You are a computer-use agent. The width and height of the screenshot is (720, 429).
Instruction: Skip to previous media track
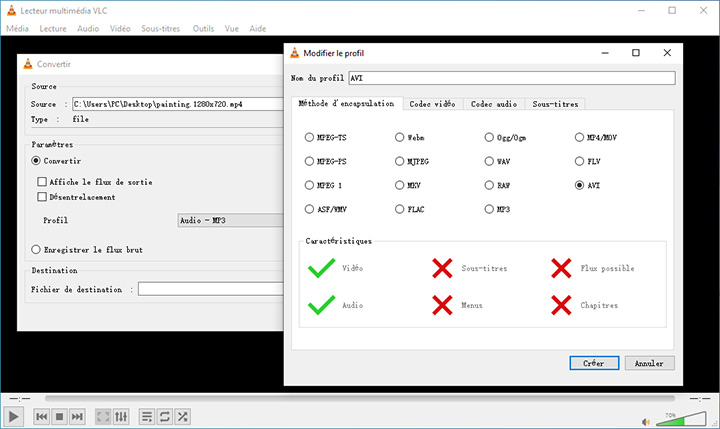pos(42,417)
